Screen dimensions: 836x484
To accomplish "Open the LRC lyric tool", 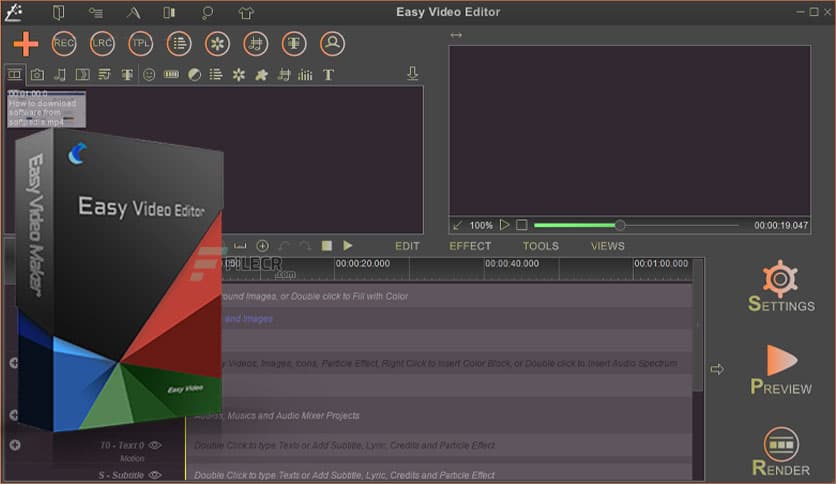I will point(102,44).
